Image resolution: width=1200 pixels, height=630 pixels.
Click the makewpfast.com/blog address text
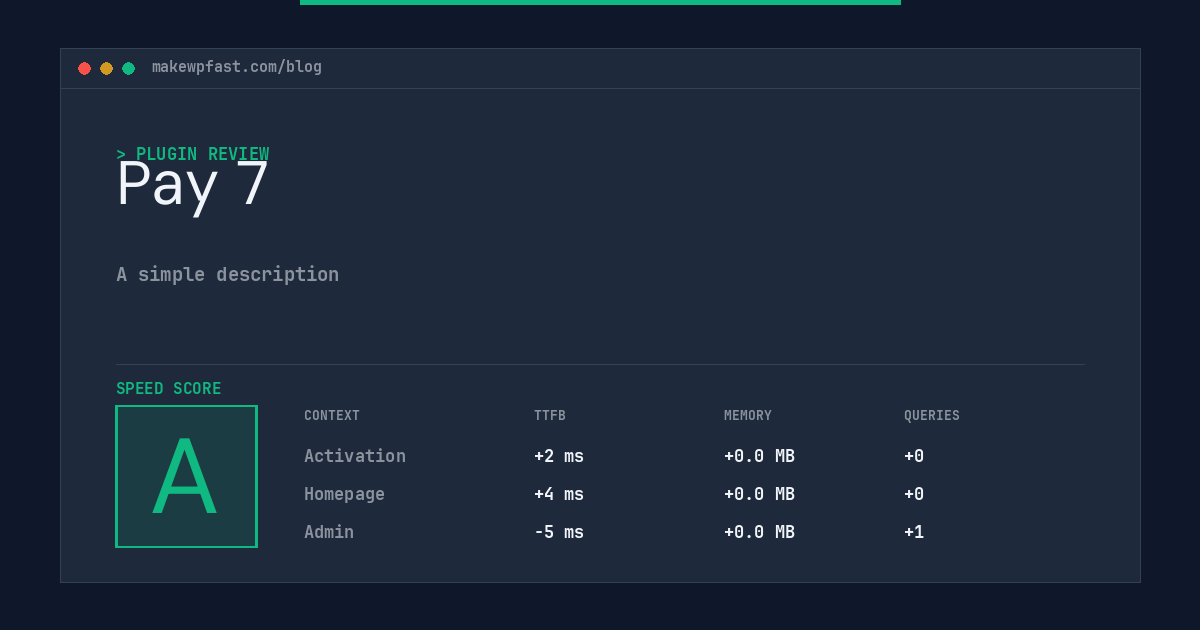pos(237,67)
